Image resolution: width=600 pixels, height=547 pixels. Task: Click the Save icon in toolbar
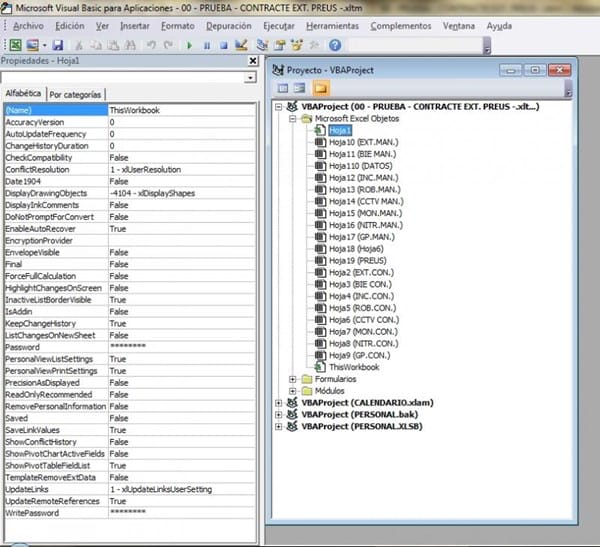(58, 45)
